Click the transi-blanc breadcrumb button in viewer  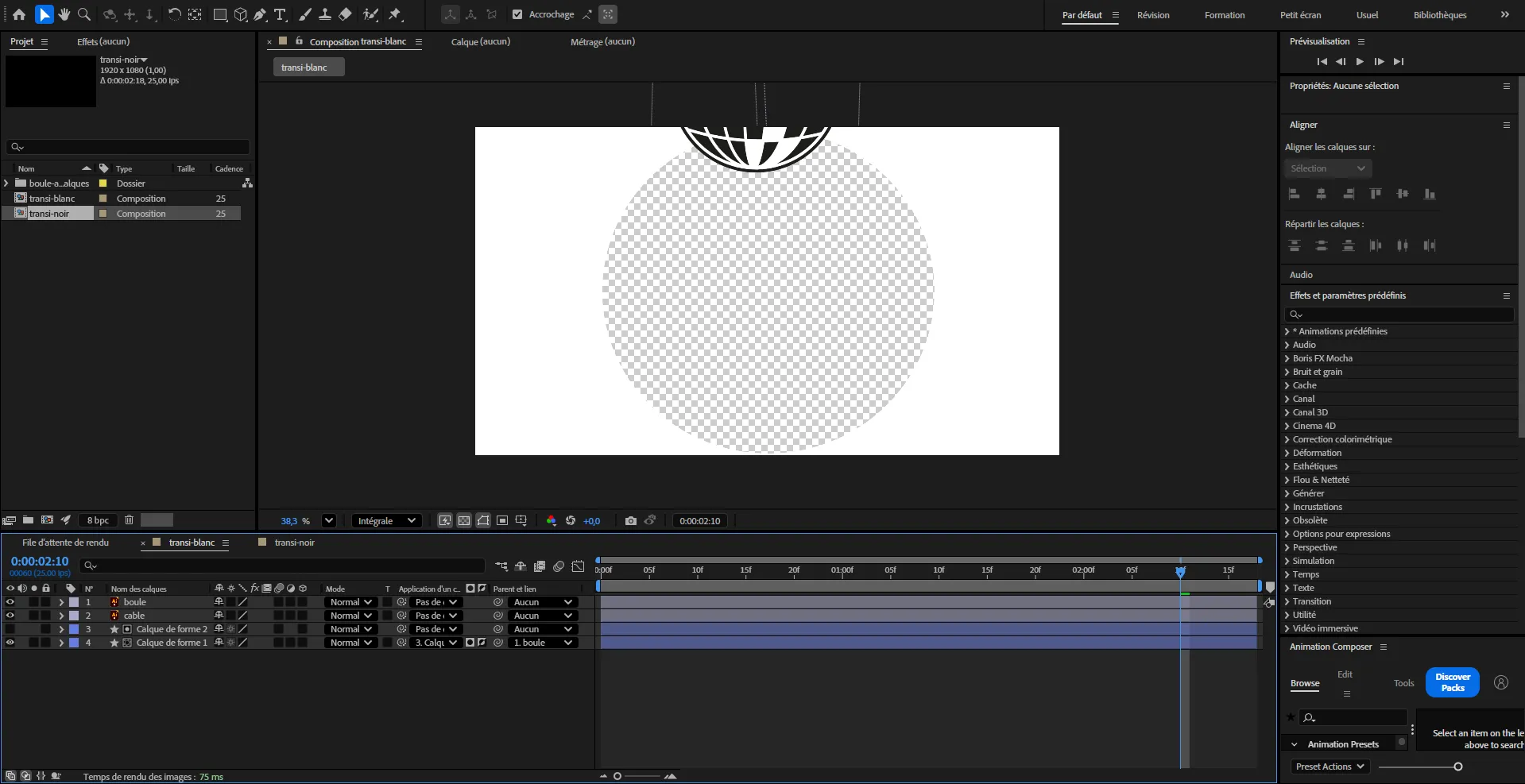(x=309, y=68)
